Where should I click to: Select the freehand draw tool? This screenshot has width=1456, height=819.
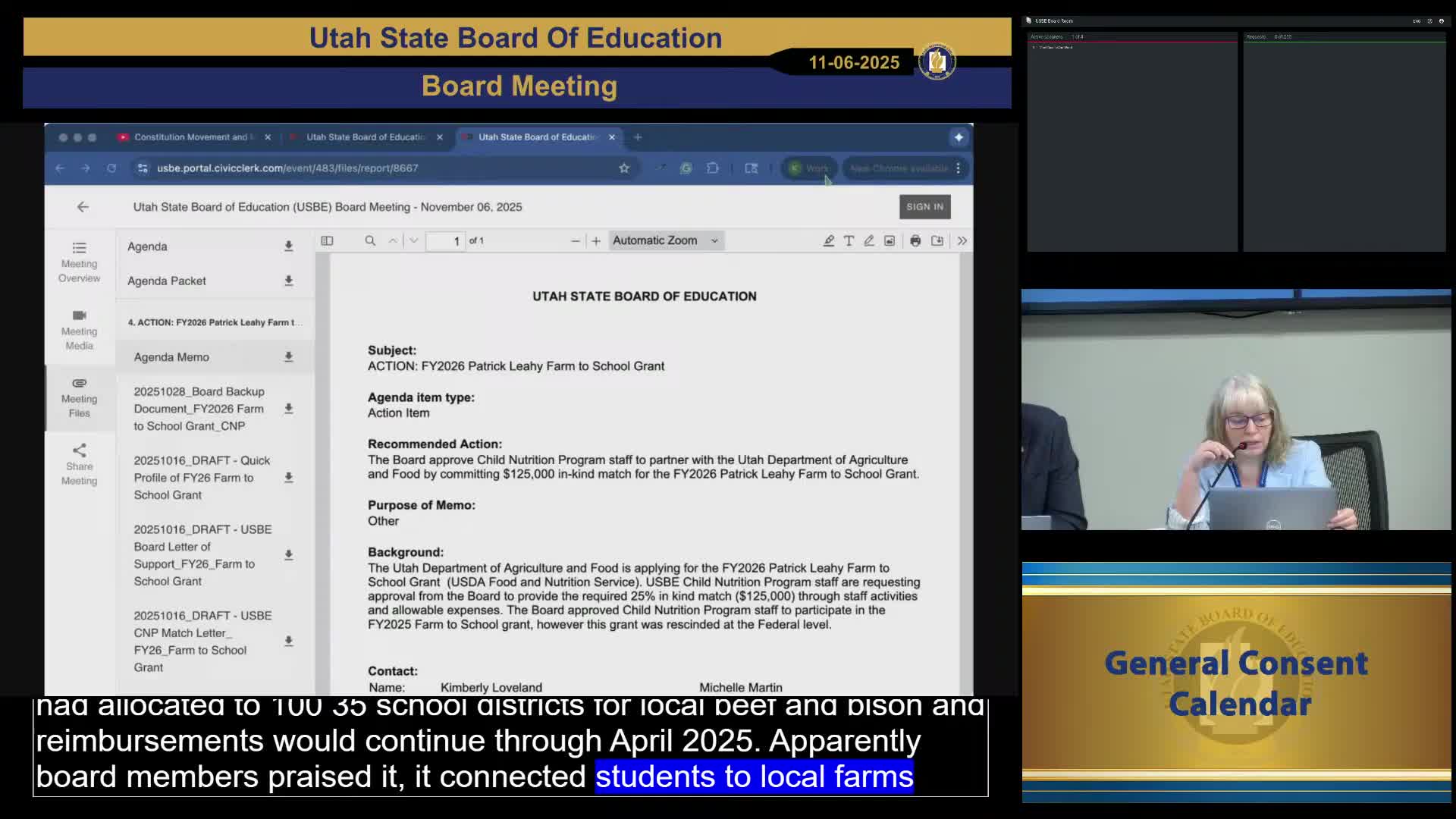pos(869,240)
